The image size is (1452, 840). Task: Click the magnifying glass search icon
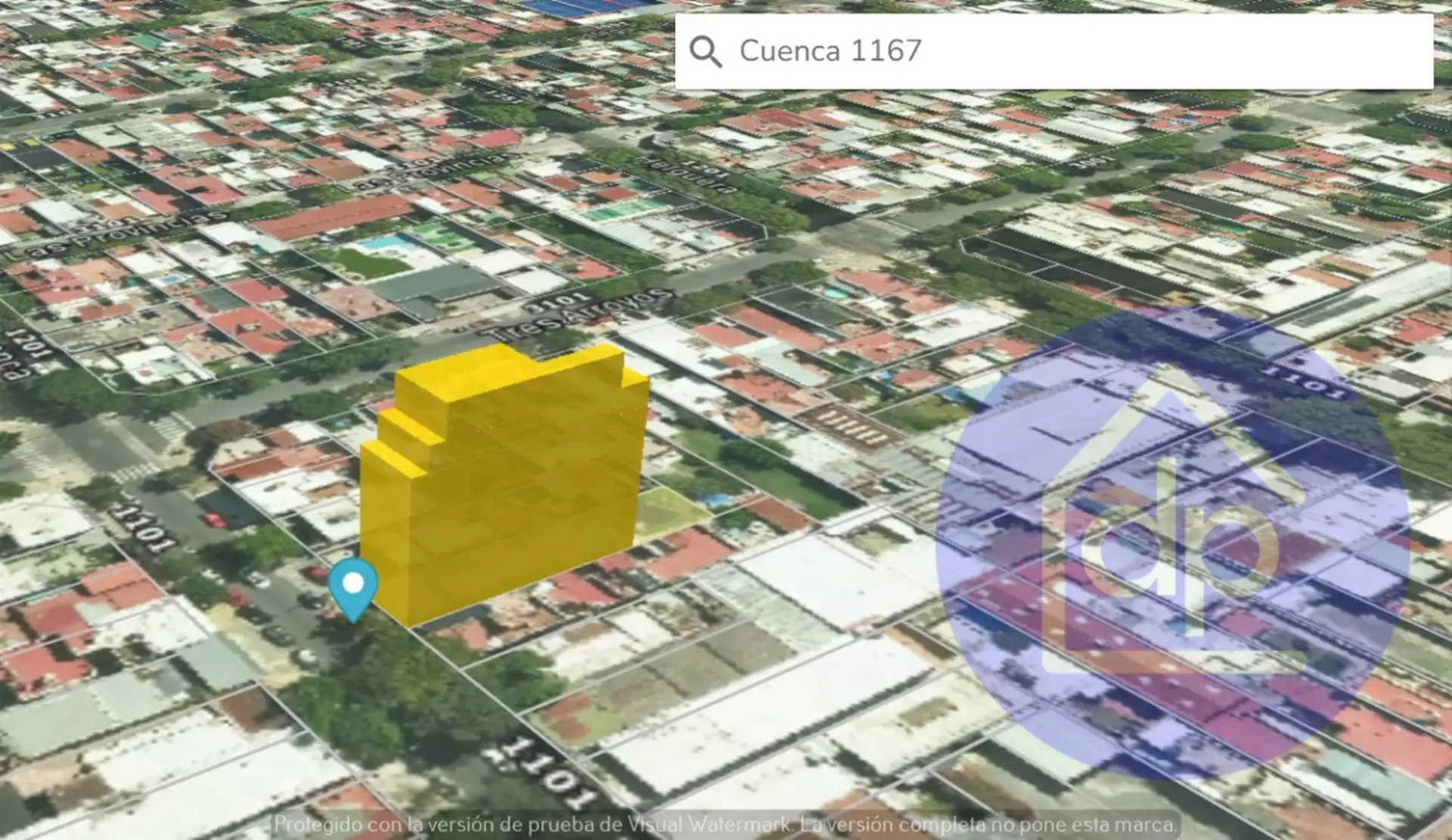[706, 52]
